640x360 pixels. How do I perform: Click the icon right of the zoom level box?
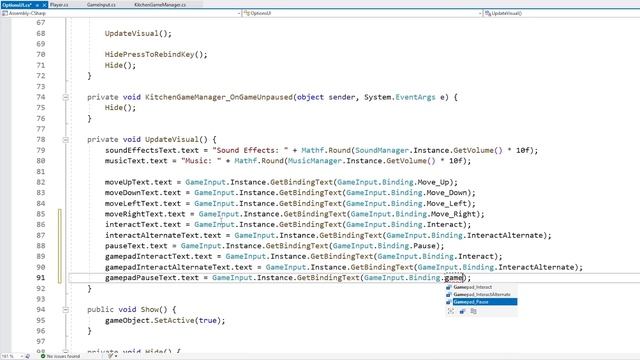click(28, 356)
